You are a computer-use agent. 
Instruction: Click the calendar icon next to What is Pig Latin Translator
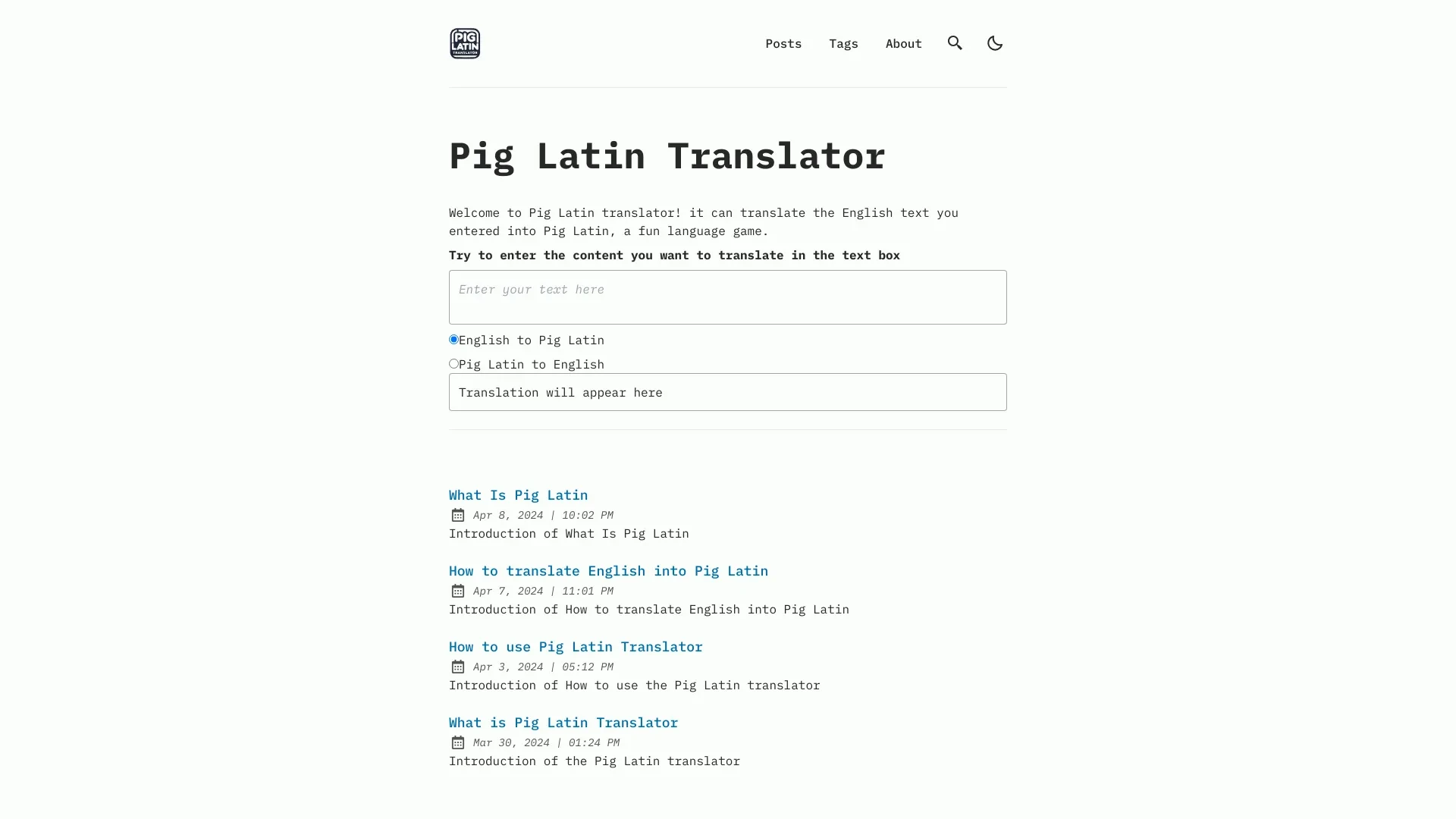click(x=457, y=742)
